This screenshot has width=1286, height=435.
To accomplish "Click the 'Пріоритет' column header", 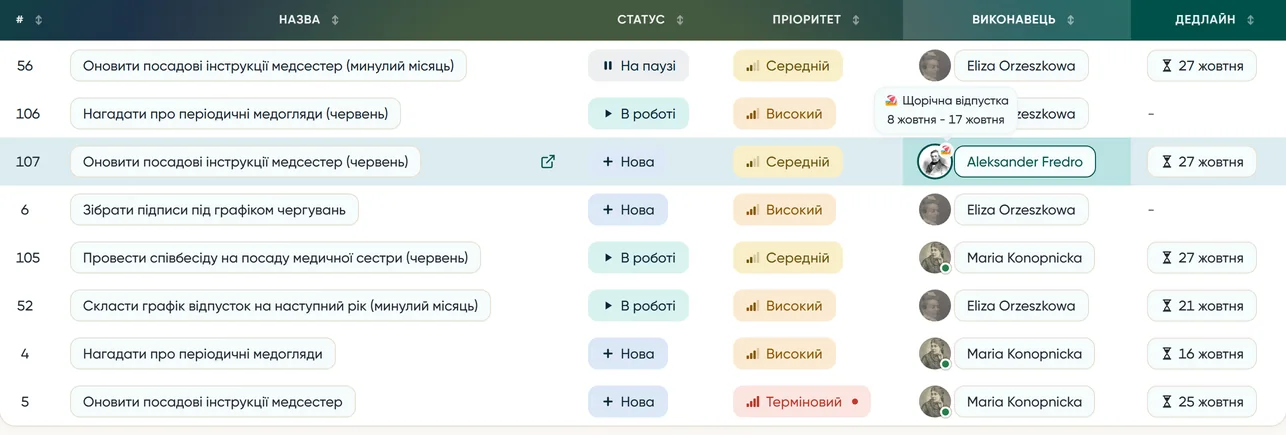I will (x=807, y=20).
